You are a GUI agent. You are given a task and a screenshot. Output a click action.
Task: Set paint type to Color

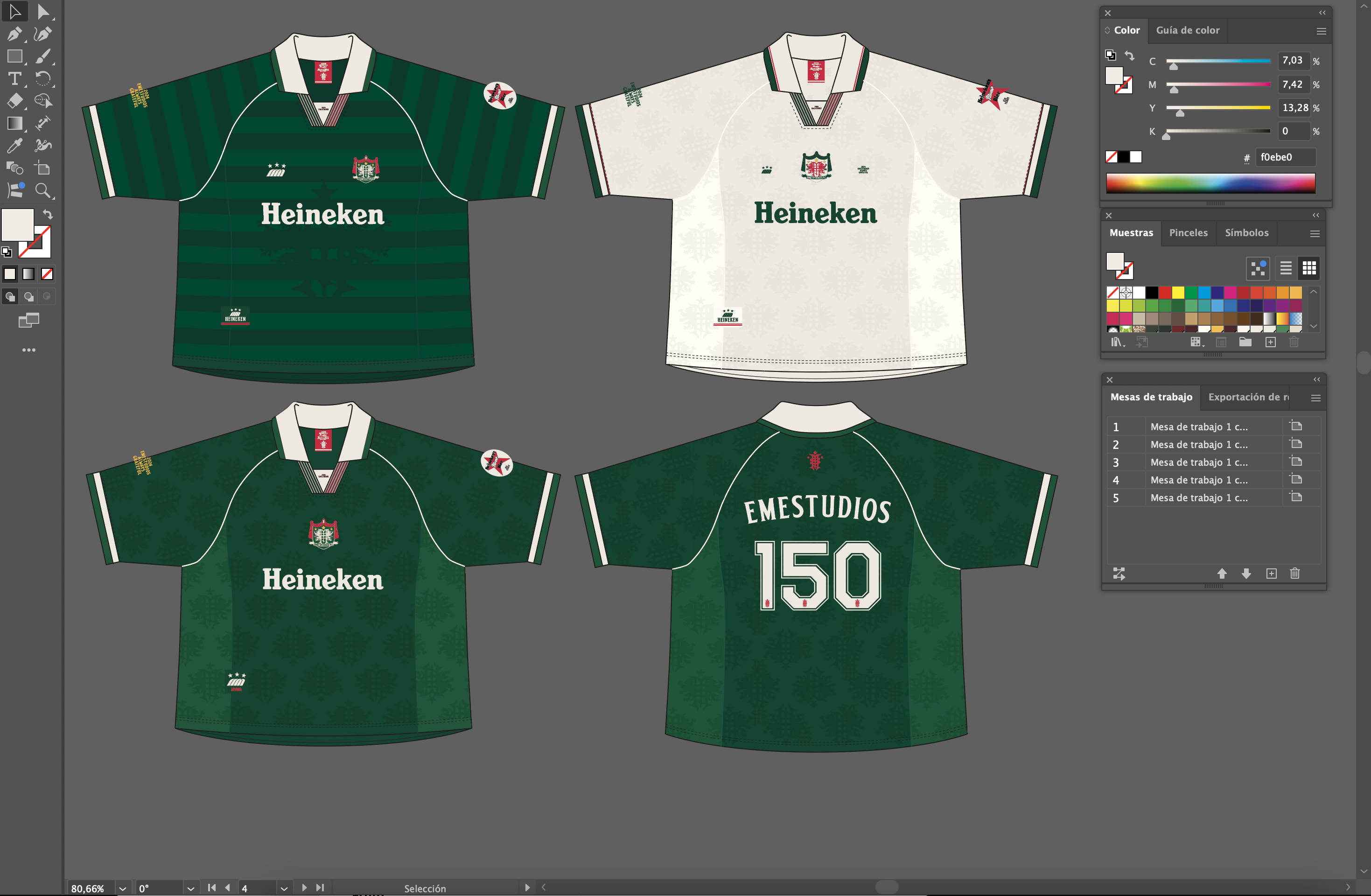(10, 273)
